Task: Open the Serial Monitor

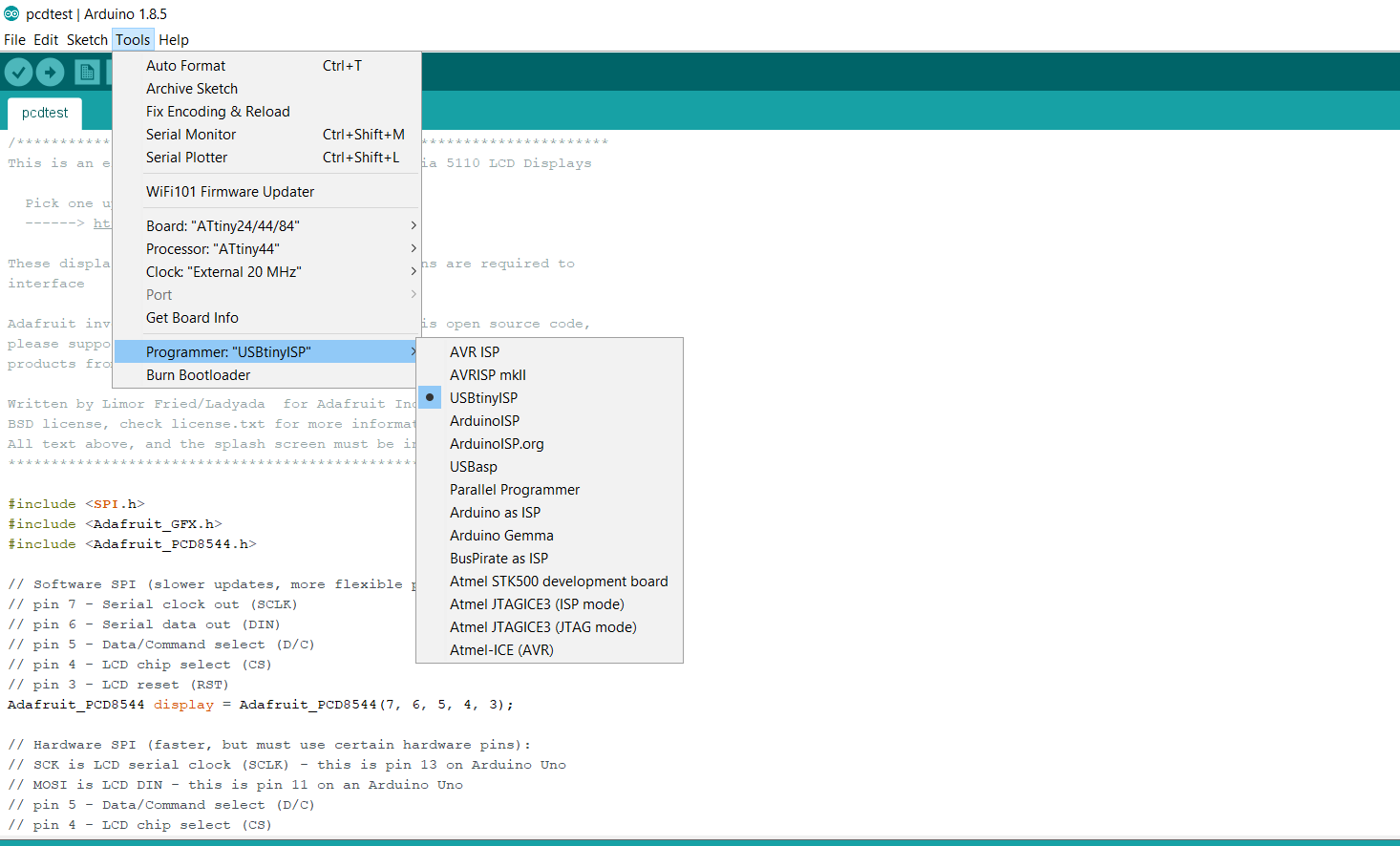Action: pos(266,135)
